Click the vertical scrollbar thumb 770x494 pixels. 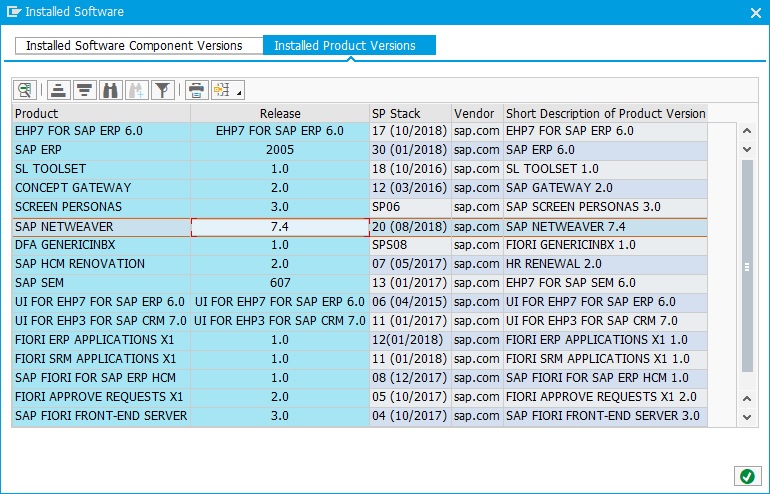[747, 266]
